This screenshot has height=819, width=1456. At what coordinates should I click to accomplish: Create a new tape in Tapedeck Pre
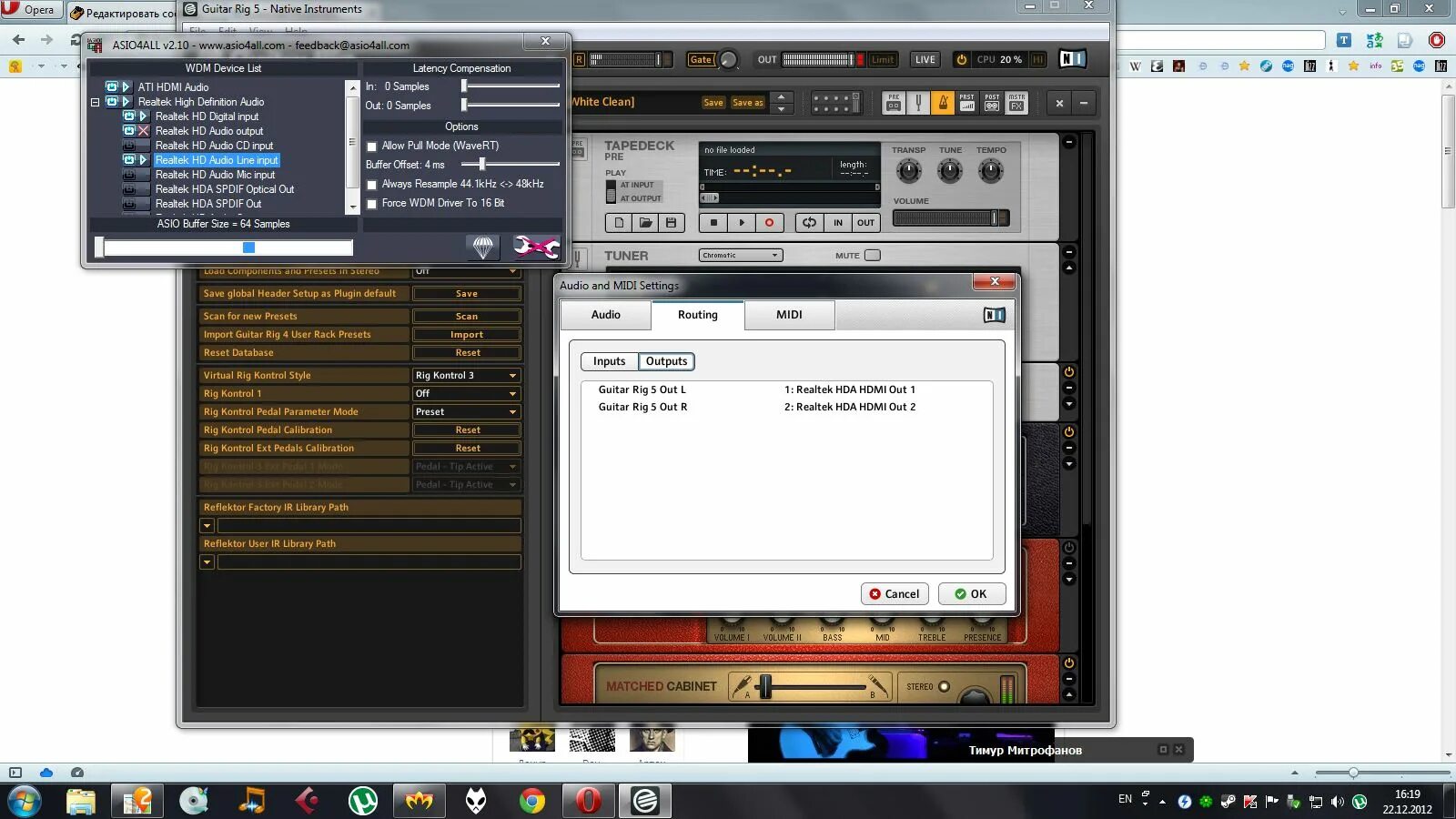click(x=620, y=222)
